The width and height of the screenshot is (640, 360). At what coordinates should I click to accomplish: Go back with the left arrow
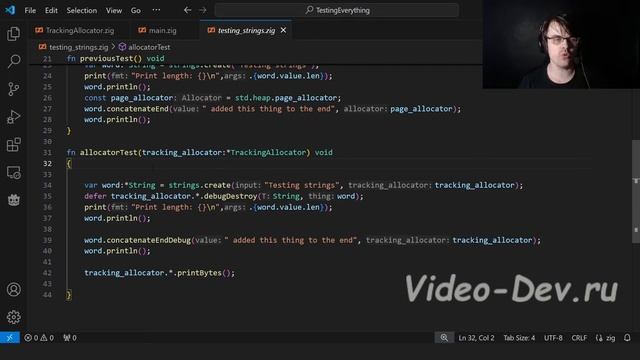187,10
